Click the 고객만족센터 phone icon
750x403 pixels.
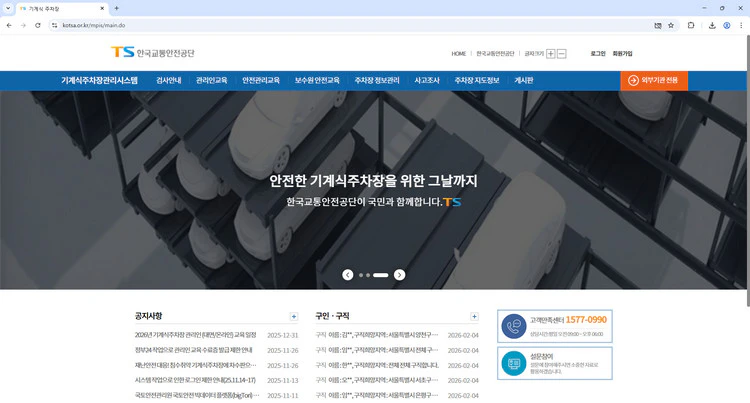point(514,325)
